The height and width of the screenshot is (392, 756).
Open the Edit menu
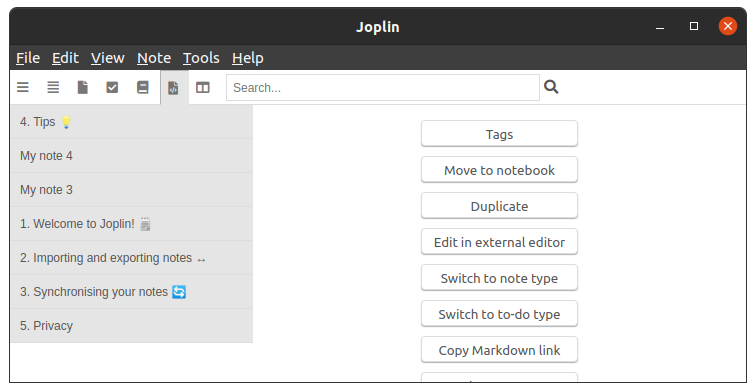point(65,58)
